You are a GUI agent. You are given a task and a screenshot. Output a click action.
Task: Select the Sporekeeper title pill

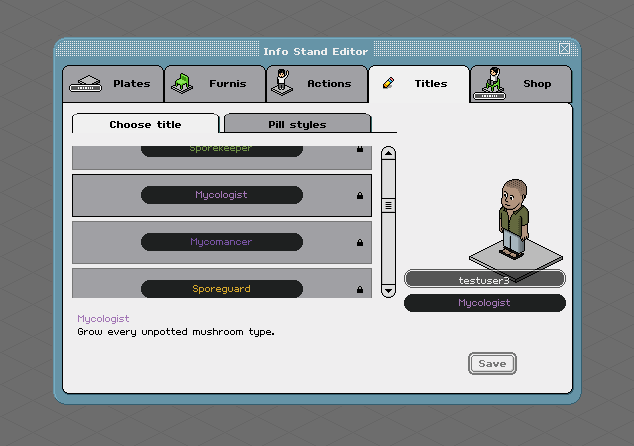[x=222, y=150]
